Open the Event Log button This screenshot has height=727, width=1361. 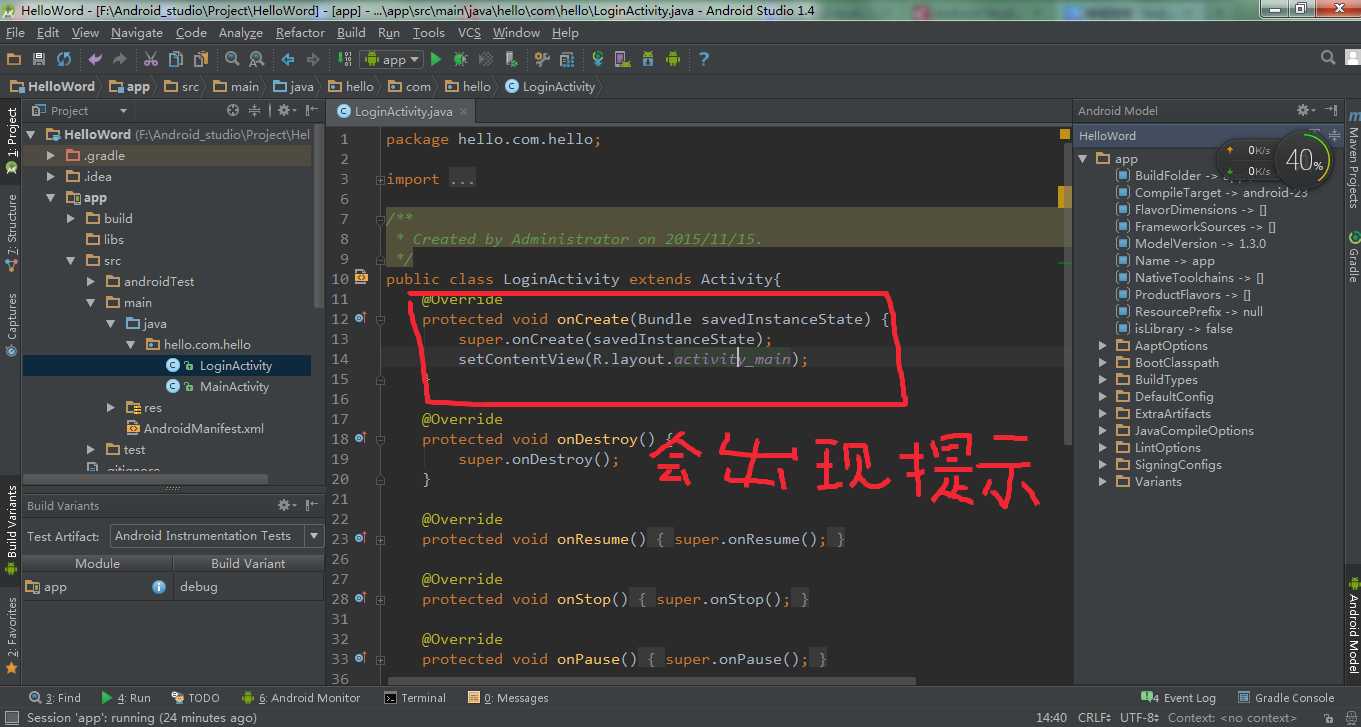tap(1178, 698)
